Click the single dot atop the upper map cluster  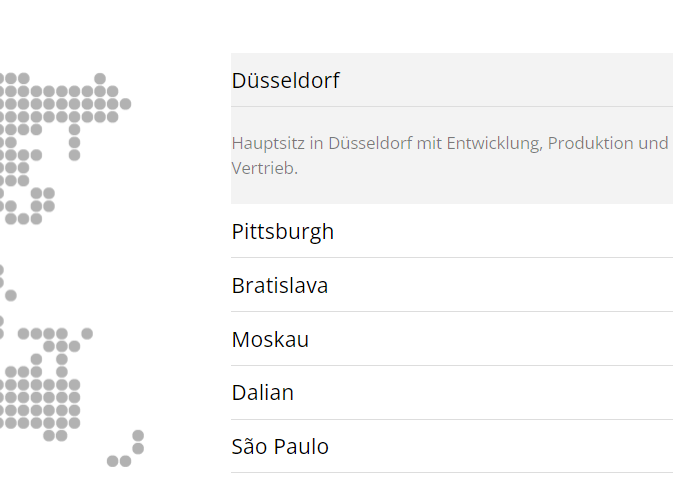click(100, 78)
